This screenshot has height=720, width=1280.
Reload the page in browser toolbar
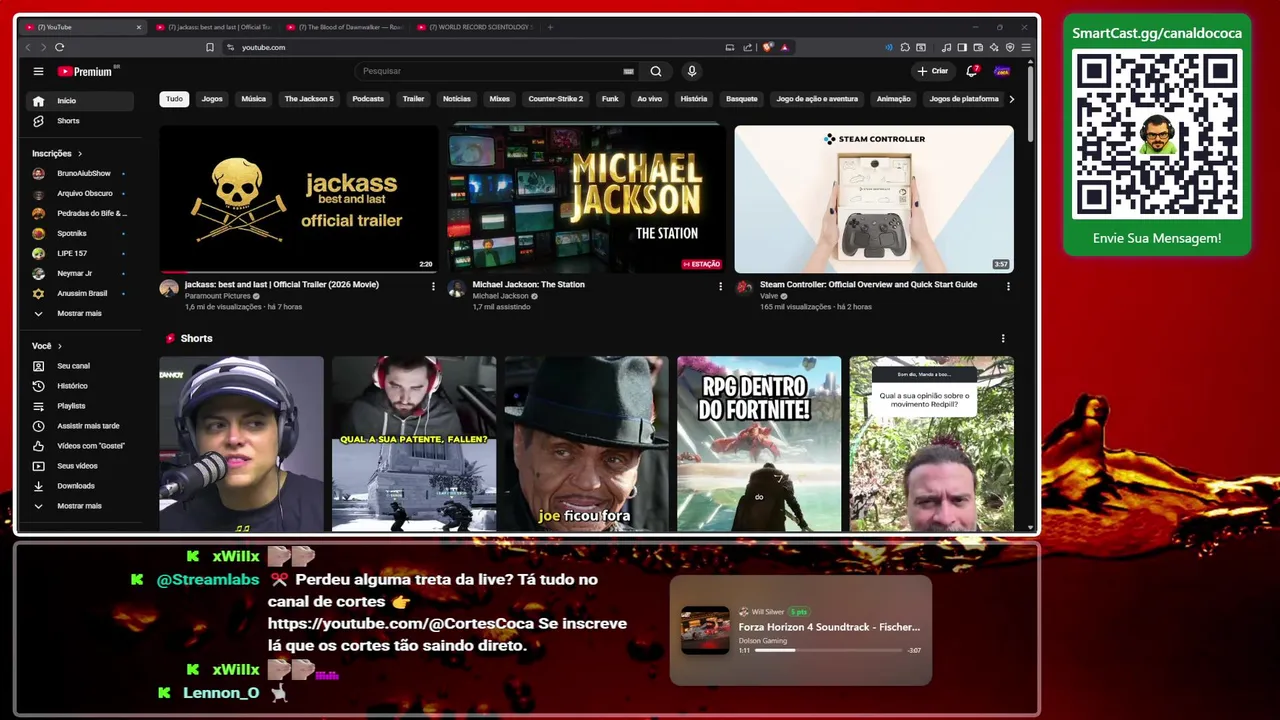[60, 47]
